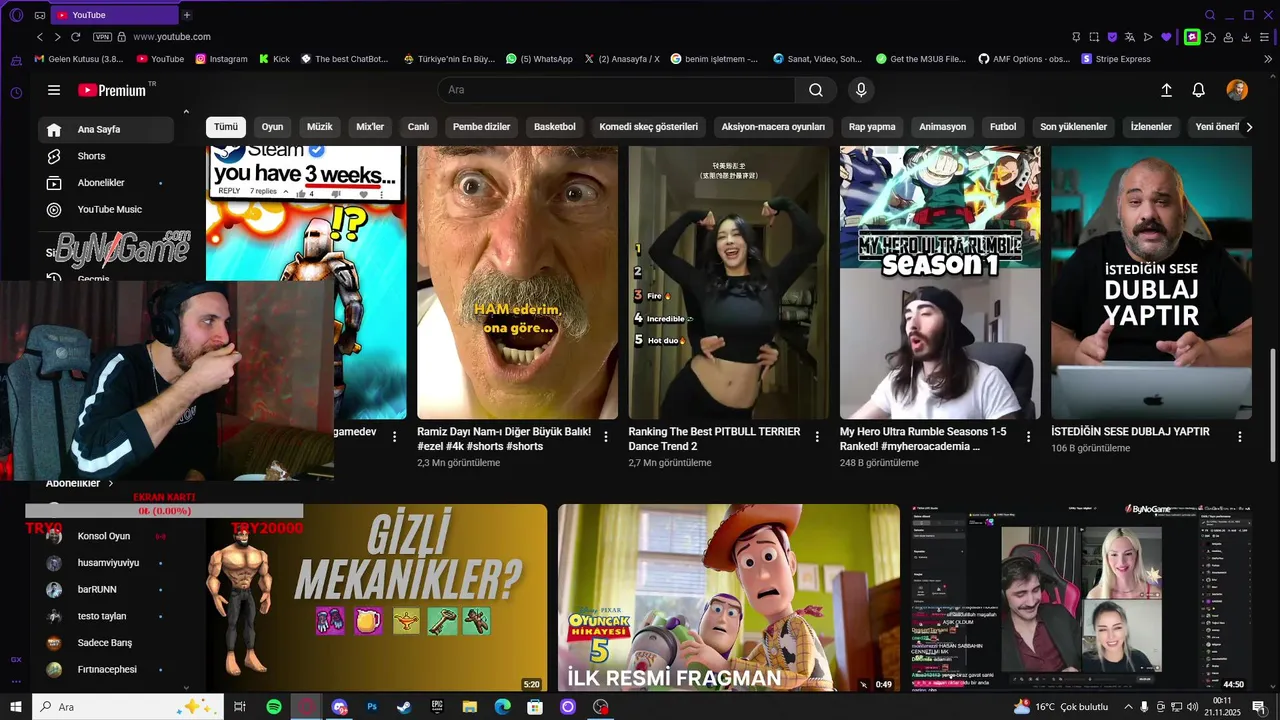Go forward with browser forward arrow
The image size is (1280, 720).
point(57,37)
